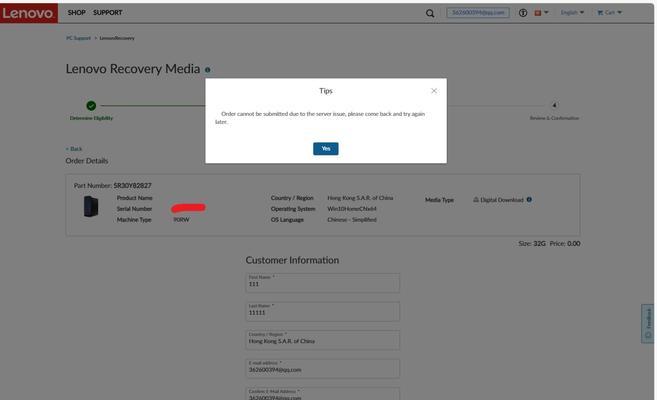Click the LenovoRecovery breadcrumb

pos(117,38)
